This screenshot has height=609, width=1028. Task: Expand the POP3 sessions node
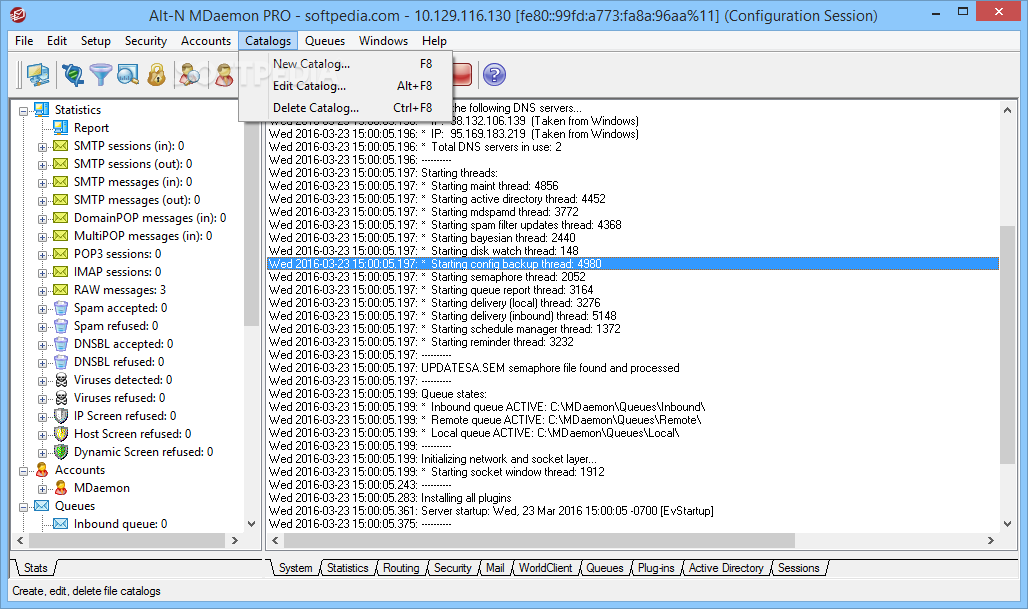(43, 255)
